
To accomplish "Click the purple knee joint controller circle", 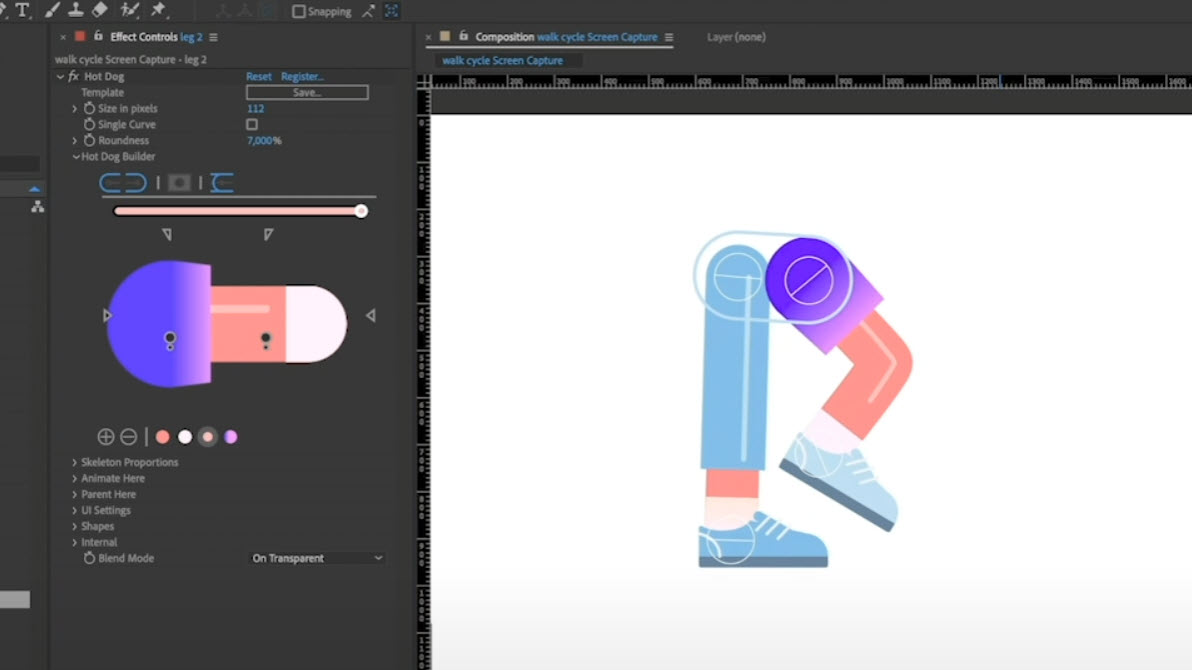I will coord(808,280).
